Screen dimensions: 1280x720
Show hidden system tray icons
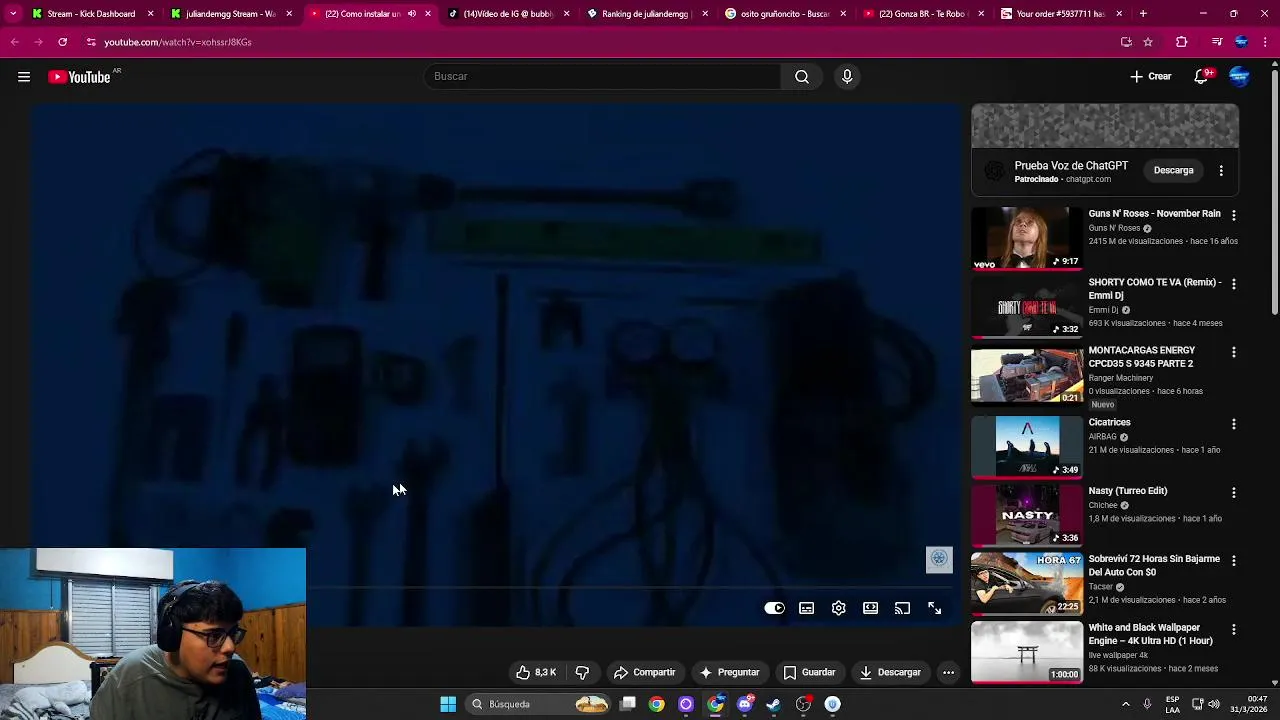coord(1125,705)
